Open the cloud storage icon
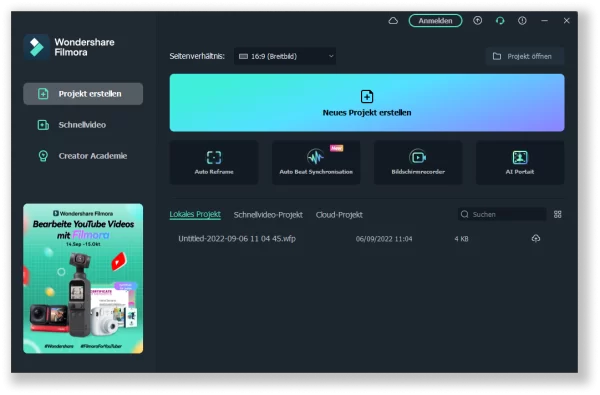Image resolution: width=600 pixels, height=395 pixels. 393,21
